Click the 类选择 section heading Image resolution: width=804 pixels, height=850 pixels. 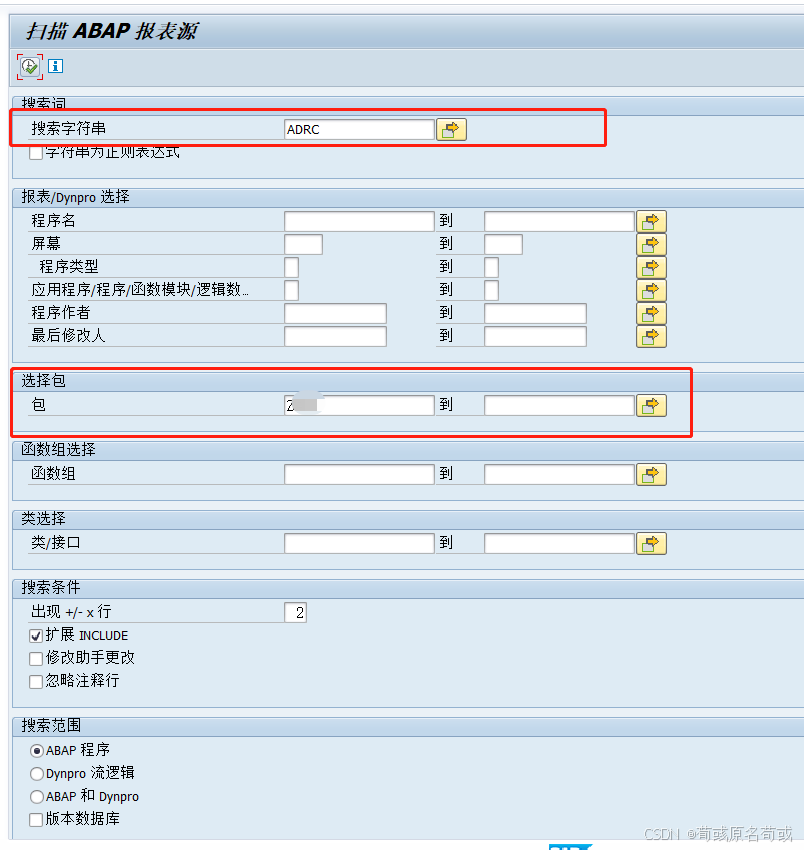click(x=43, y=519)
